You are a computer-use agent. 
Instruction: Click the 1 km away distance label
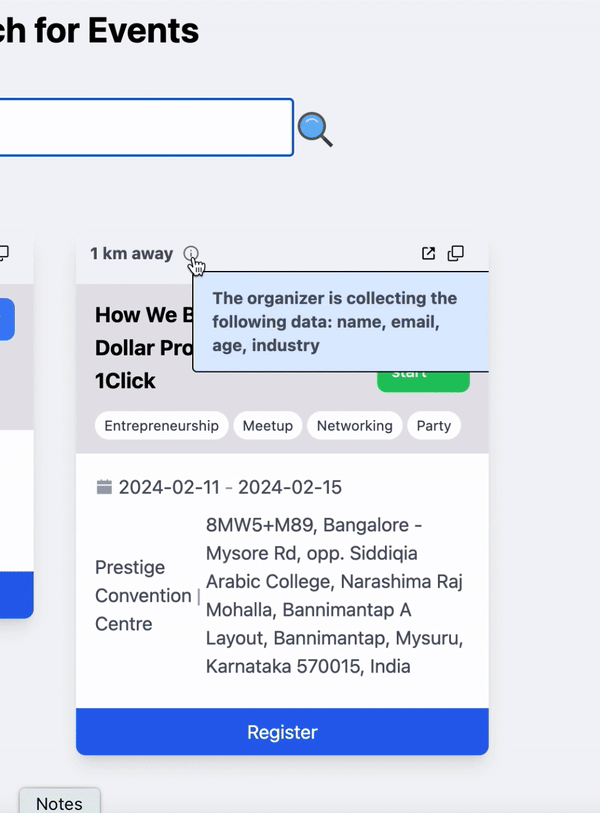click(131, 254)
